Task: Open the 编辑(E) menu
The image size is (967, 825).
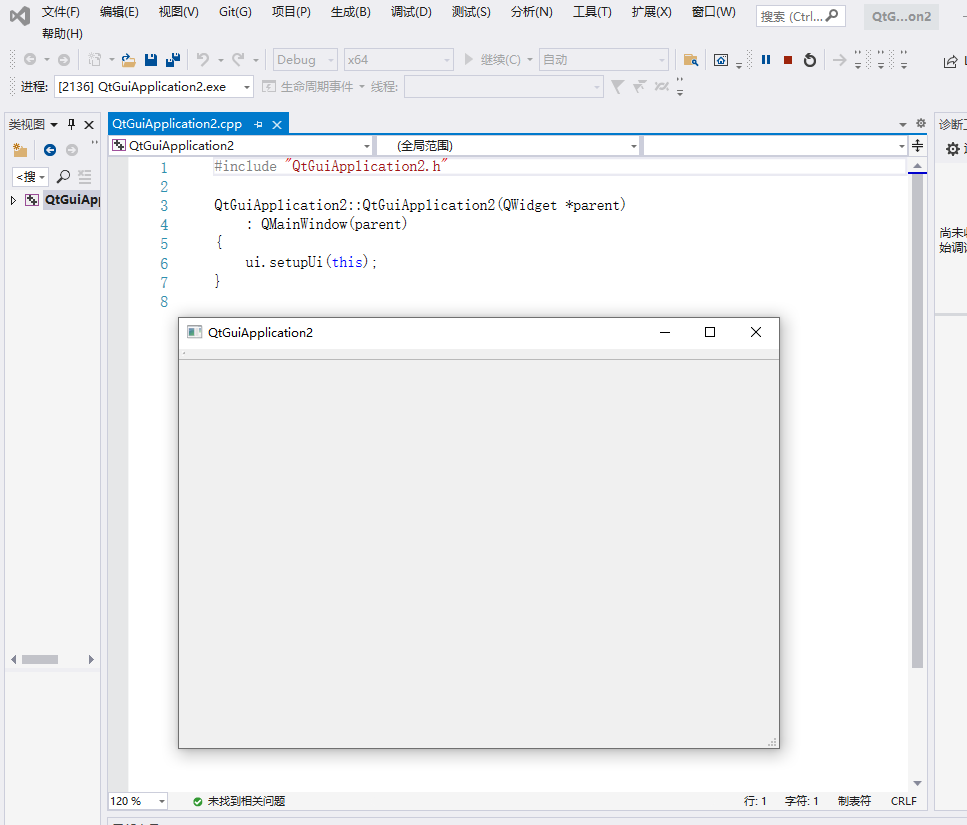Action: click(119, 12)
